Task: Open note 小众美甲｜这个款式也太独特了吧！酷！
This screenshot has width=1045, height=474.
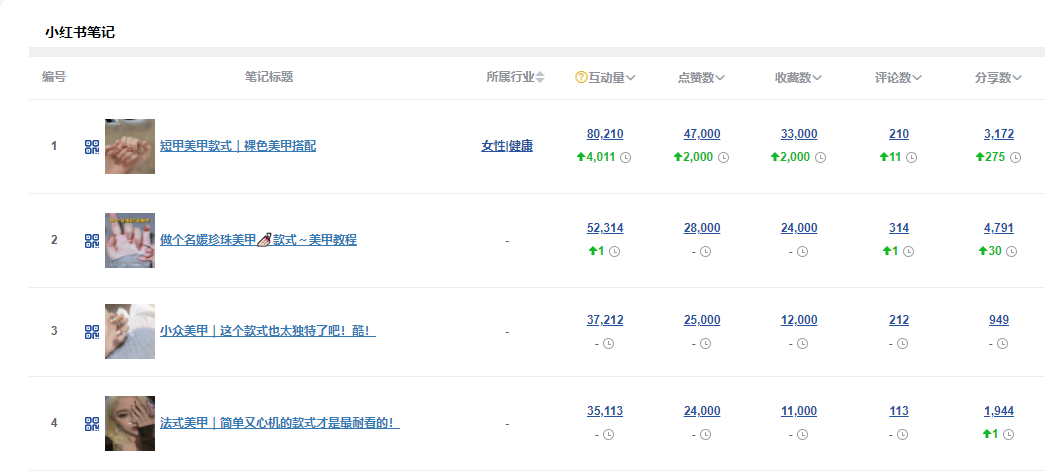Action: pos(268,331)
